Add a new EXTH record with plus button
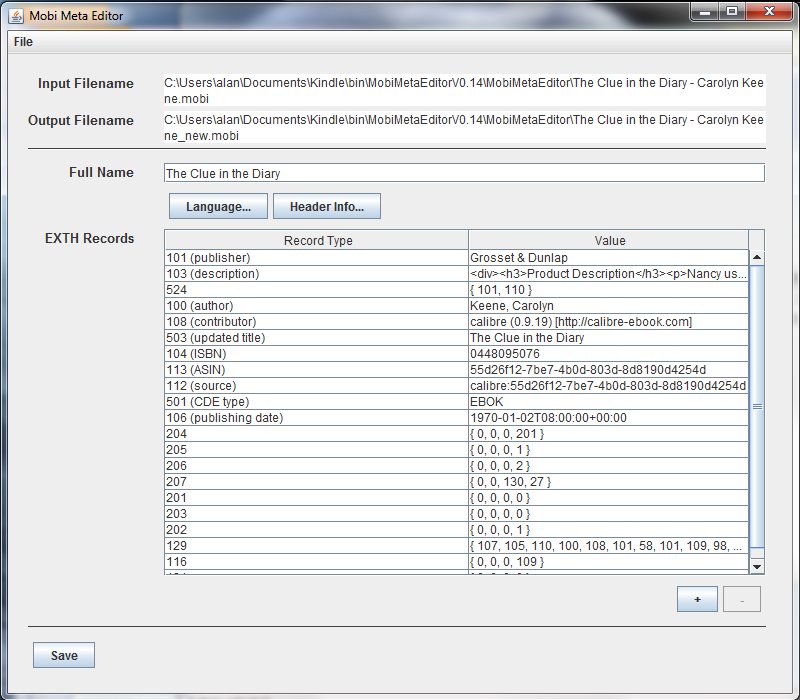 click(x=697, y=599)
